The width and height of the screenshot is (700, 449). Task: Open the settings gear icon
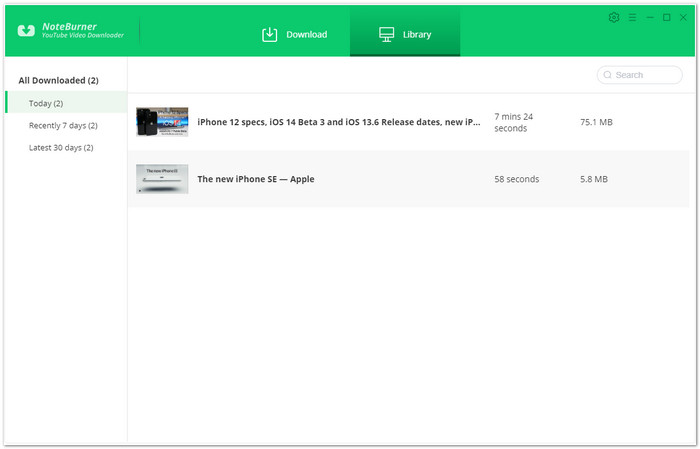614,17
